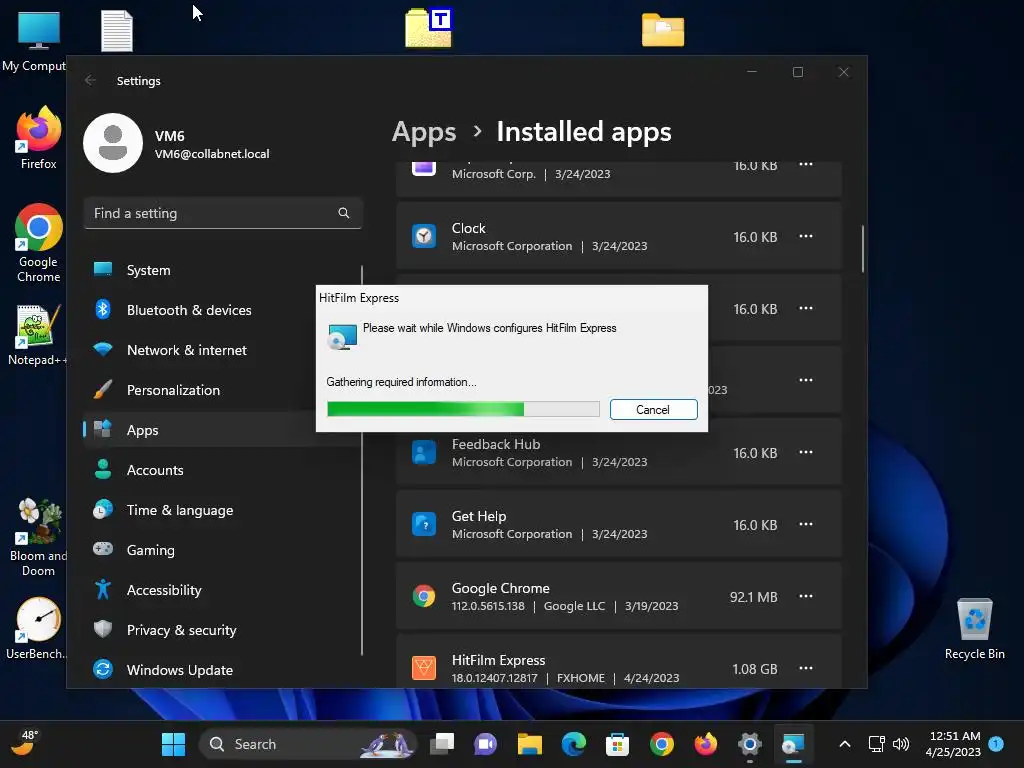Open more options for Feedback Hub
This screenshot has width=1024, height=768.
tap(806, 452)
